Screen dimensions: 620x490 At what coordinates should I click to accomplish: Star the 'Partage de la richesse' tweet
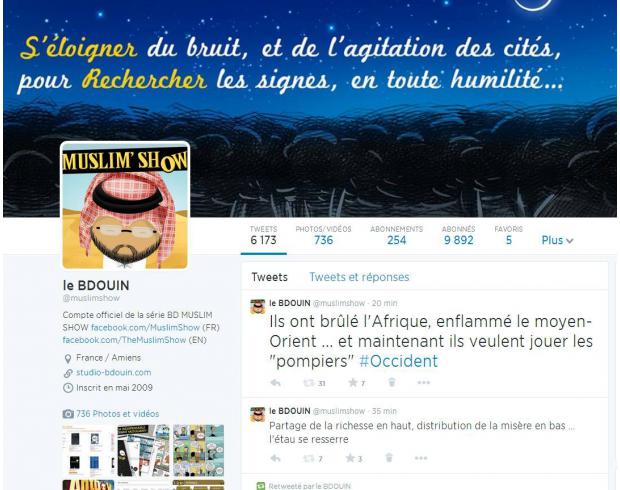point(350,458)
